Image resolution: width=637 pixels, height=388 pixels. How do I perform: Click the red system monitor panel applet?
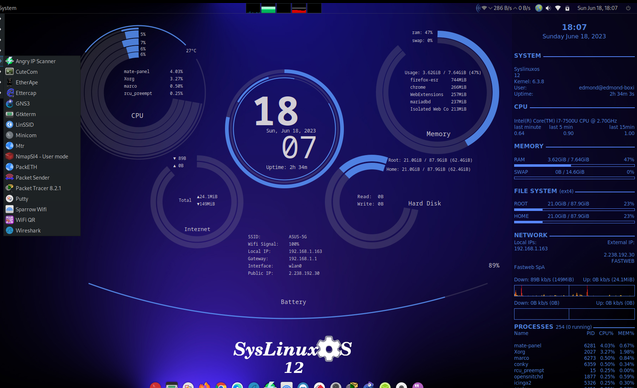[299, 8]
